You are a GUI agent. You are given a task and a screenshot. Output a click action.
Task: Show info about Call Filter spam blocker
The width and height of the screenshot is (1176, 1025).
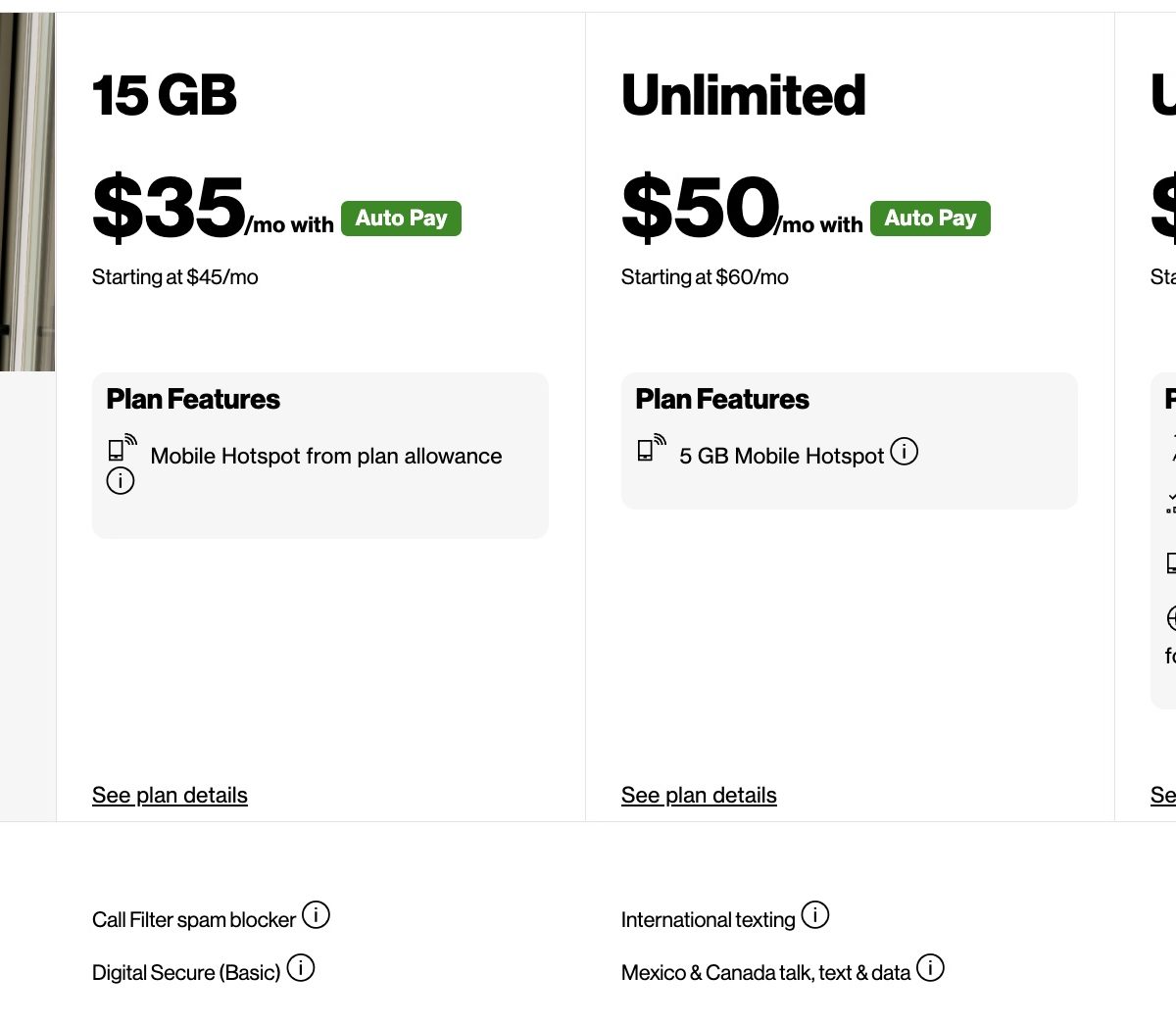click(316, 915)
